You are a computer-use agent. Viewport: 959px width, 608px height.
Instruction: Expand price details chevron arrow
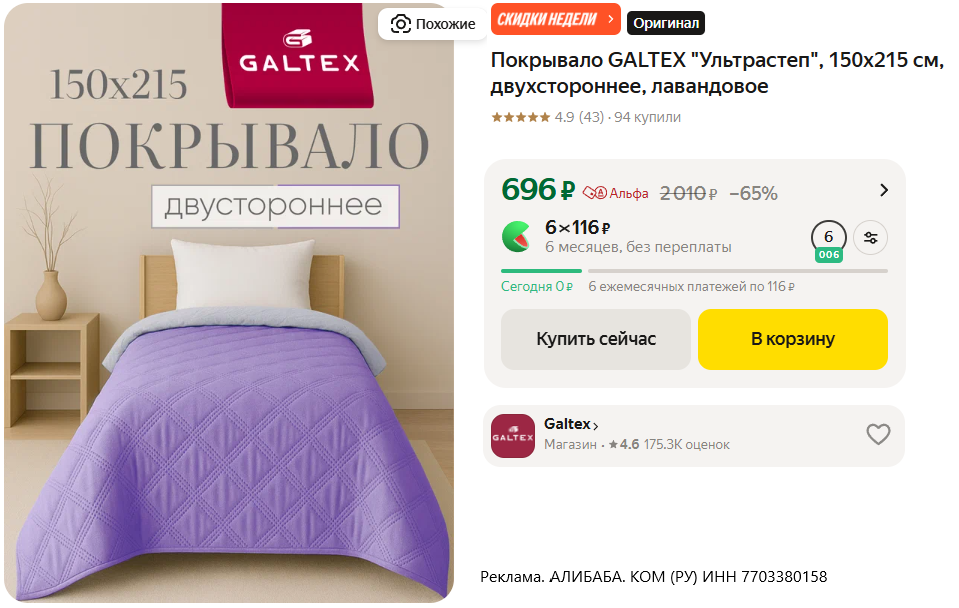(x=883, y=190)
